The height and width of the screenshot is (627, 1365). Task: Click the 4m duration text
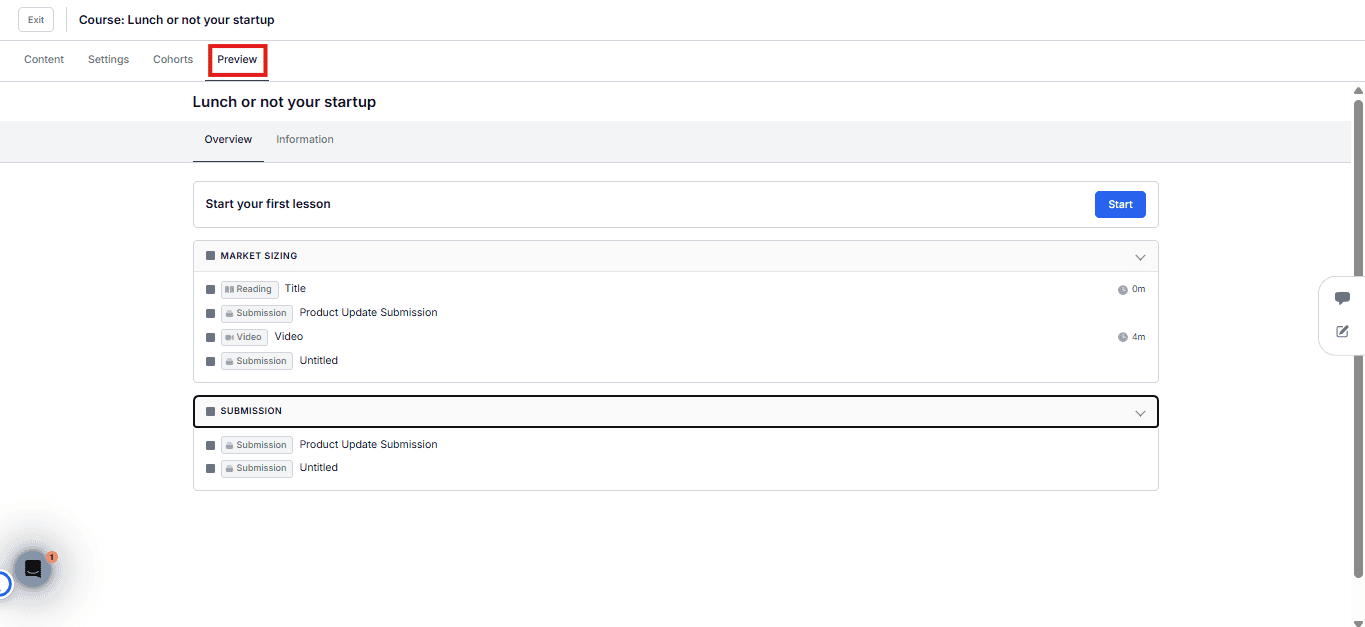point(1138,337)
